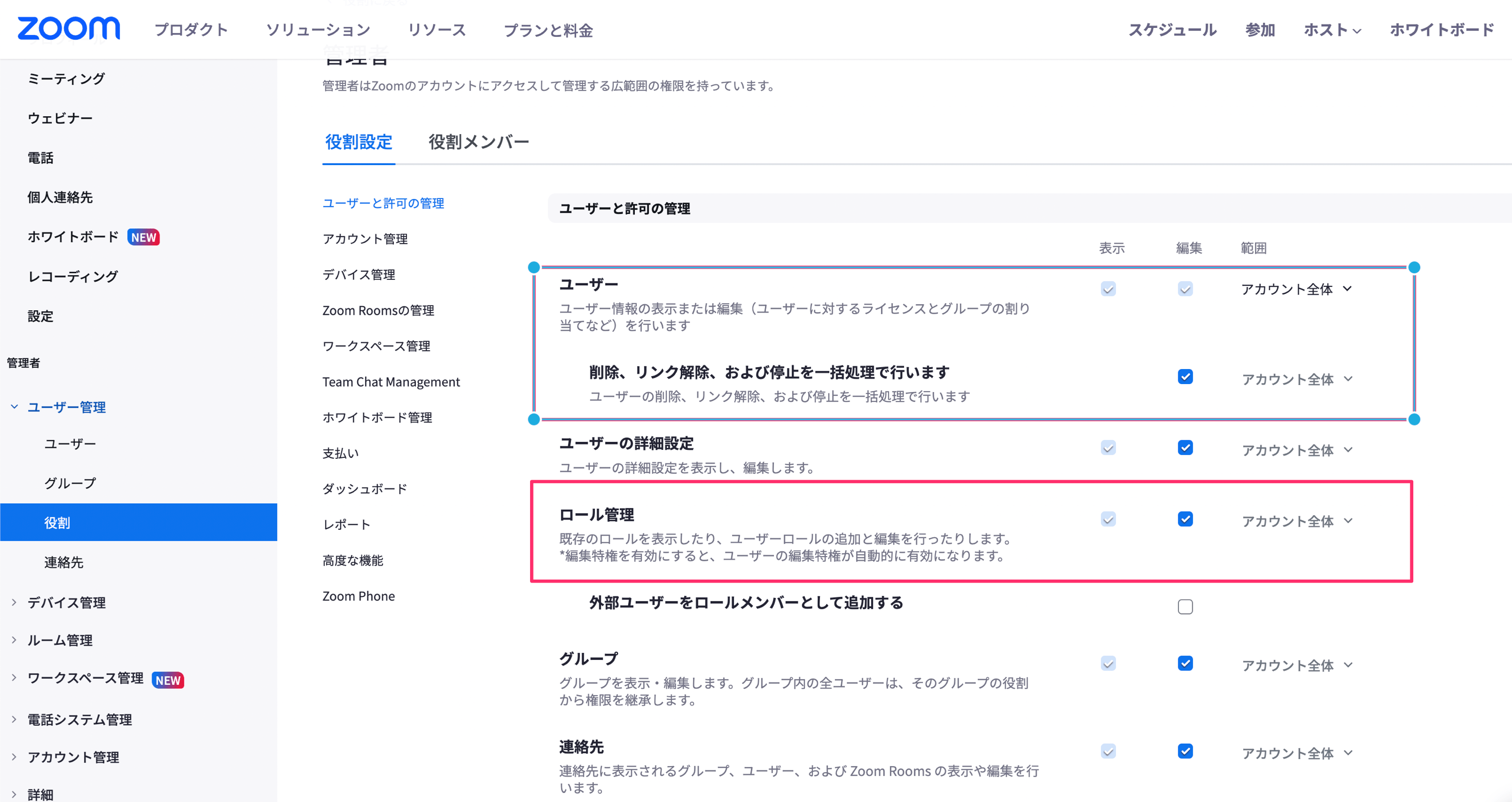Open the リソース menu
The image size is (1512, 802).
click(437, 30)
